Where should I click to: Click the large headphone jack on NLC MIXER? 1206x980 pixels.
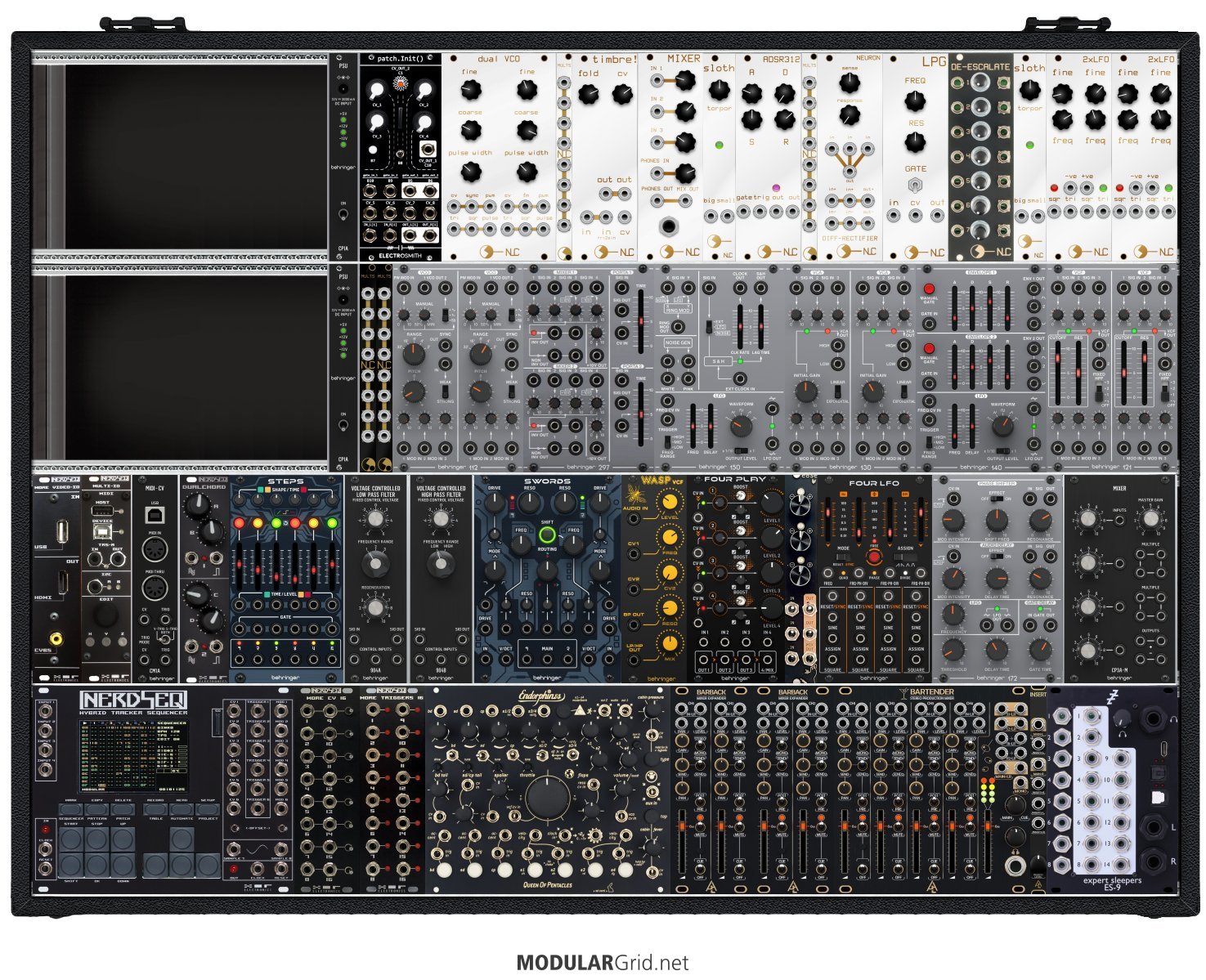coord(670,225)
